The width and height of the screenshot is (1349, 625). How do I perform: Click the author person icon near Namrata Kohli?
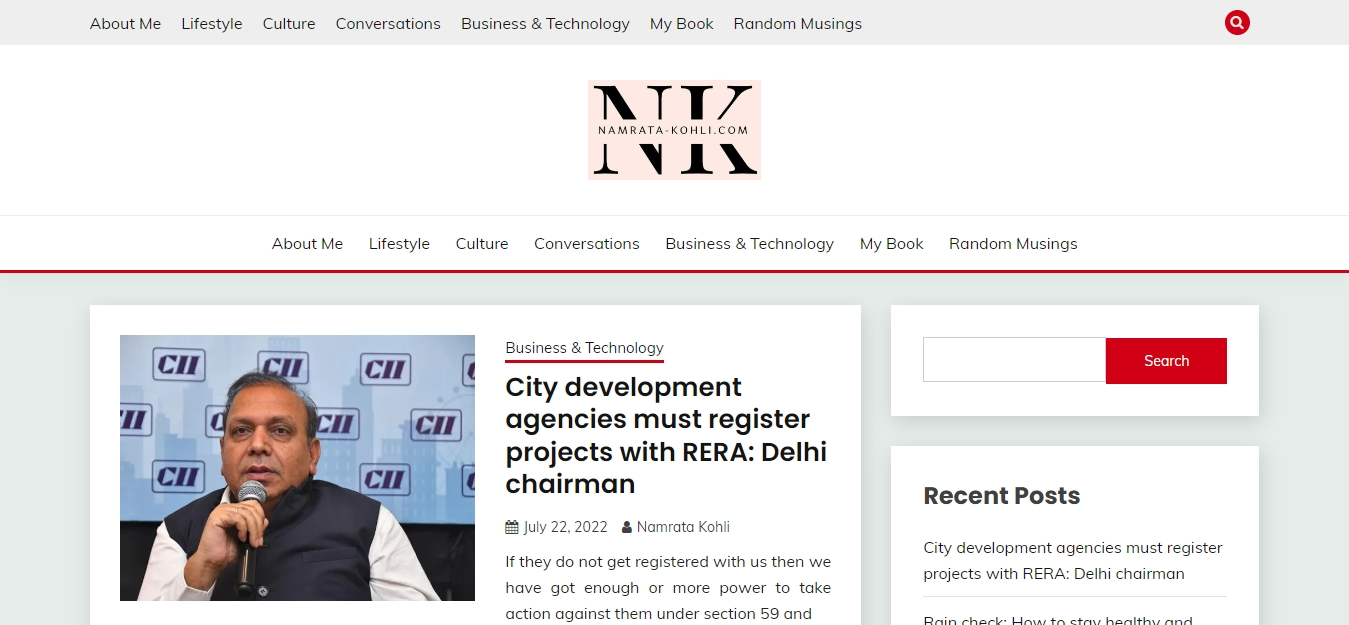tap(627, 527)
